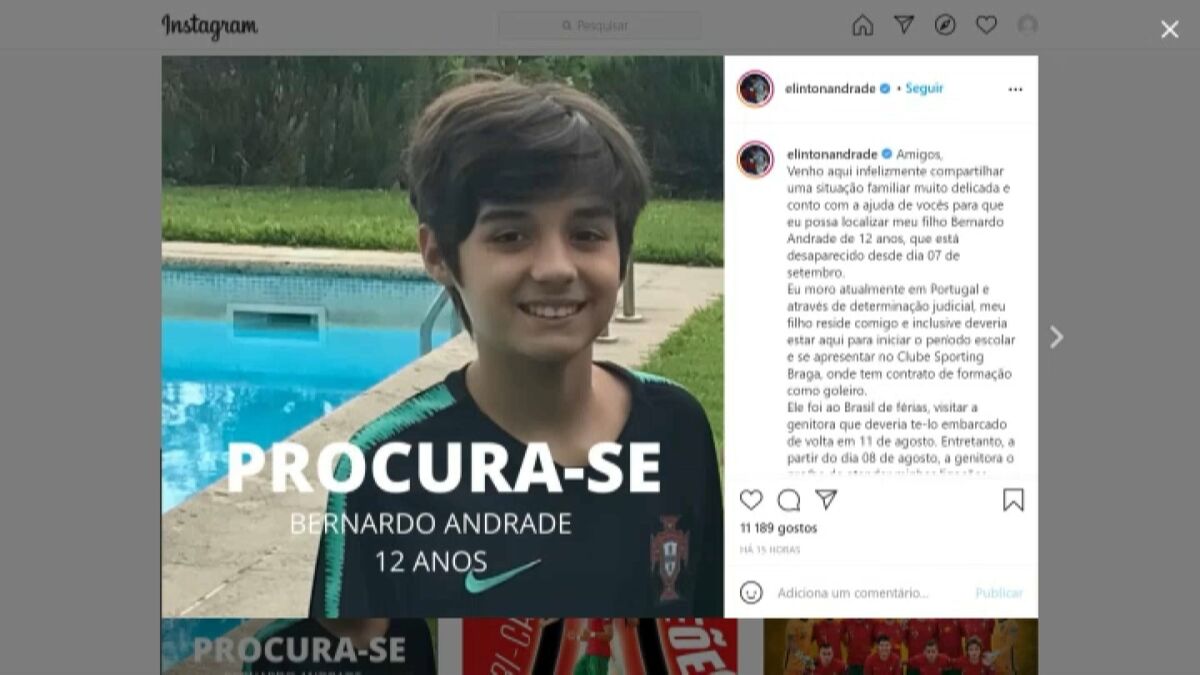Open the three-dot post options menu
Image resolution: width=1200 pixels, height=675 pixels.
click(1015, 89)
